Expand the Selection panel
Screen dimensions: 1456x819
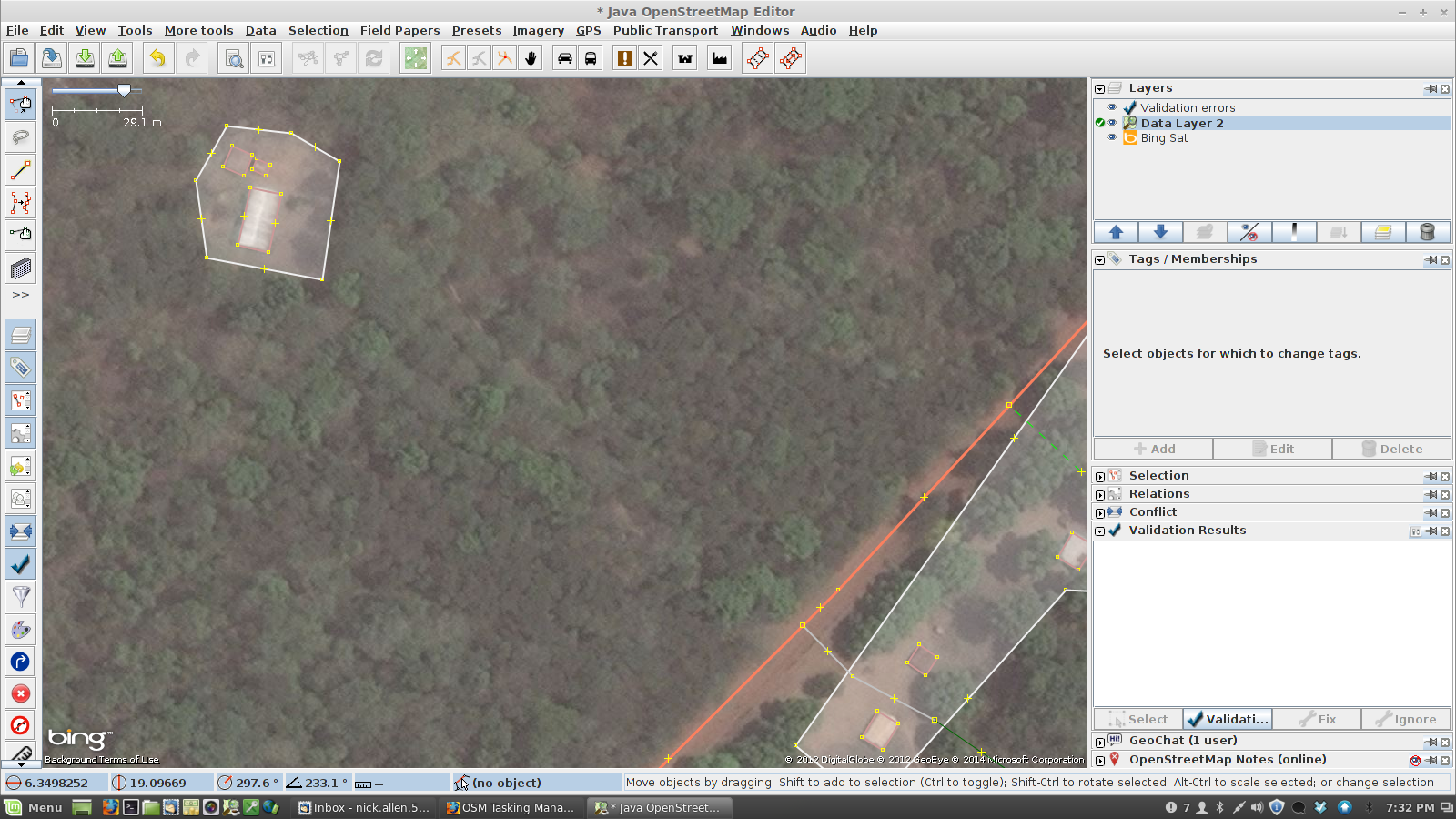[1099, 477]
